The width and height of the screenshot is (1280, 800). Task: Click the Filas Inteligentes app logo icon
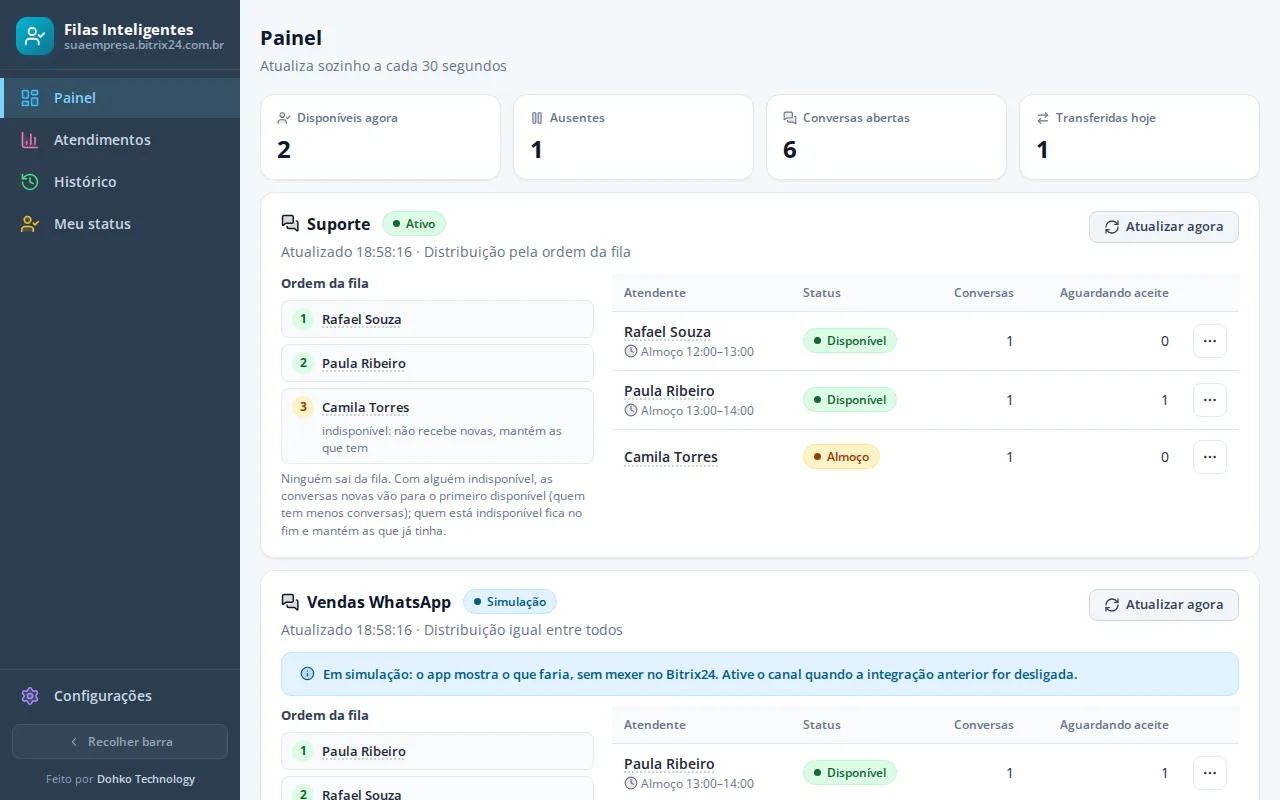[x=35, y=36]
